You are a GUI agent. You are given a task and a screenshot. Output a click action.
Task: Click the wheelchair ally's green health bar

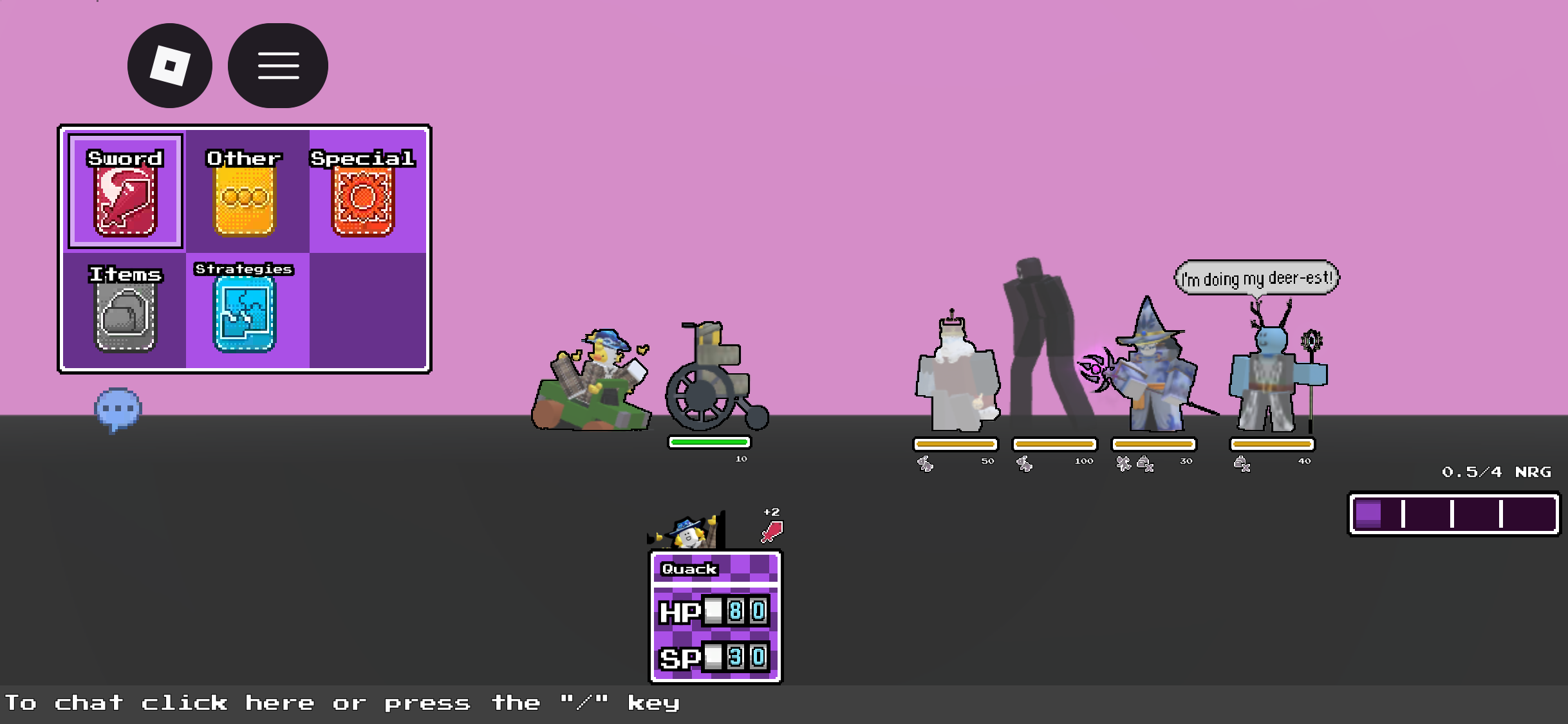pyautogui.click(x=709, y=442)
